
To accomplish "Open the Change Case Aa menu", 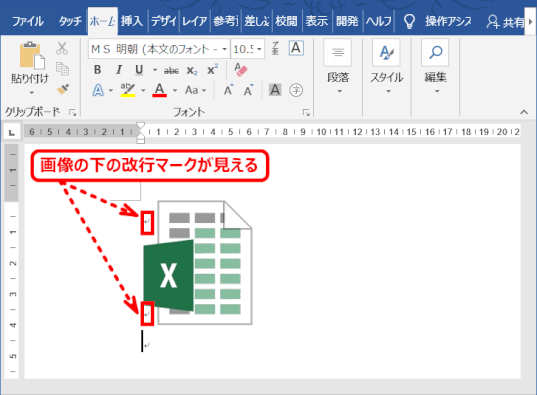I will 196,90.
